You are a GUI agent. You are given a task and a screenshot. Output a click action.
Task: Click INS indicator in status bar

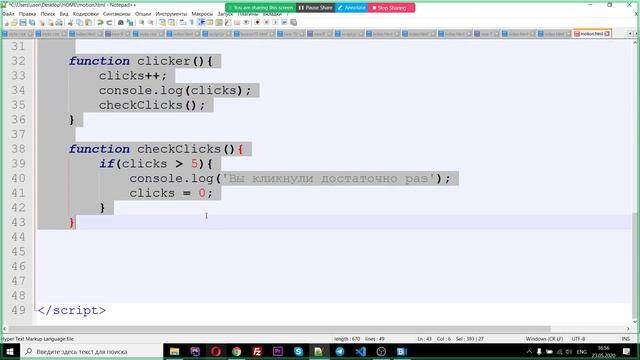(x=625, y=339)
